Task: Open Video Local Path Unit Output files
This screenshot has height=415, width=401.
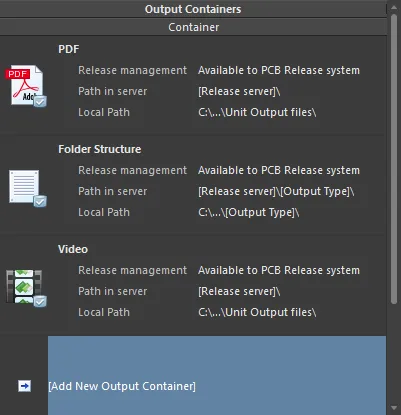Action: 257,312
